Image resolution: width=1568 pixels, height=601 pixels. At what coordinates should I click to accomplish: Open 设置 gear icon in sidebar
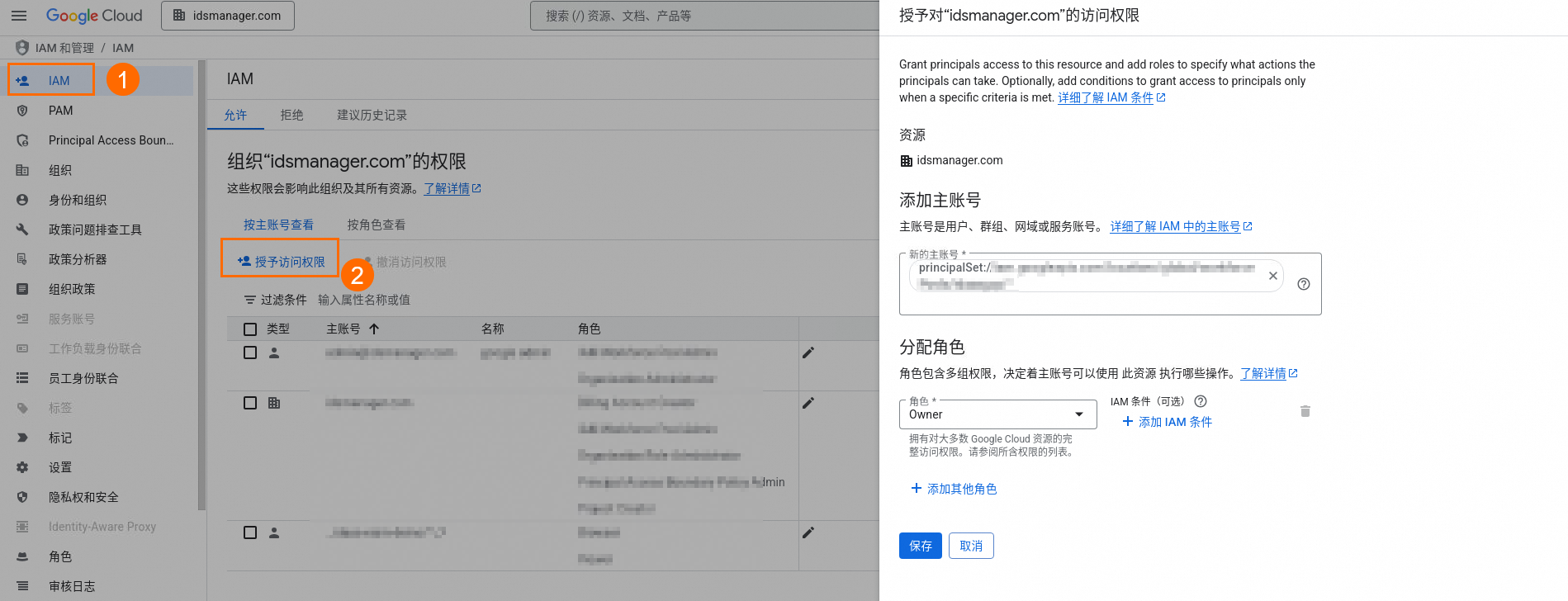(x=22, y=467)
